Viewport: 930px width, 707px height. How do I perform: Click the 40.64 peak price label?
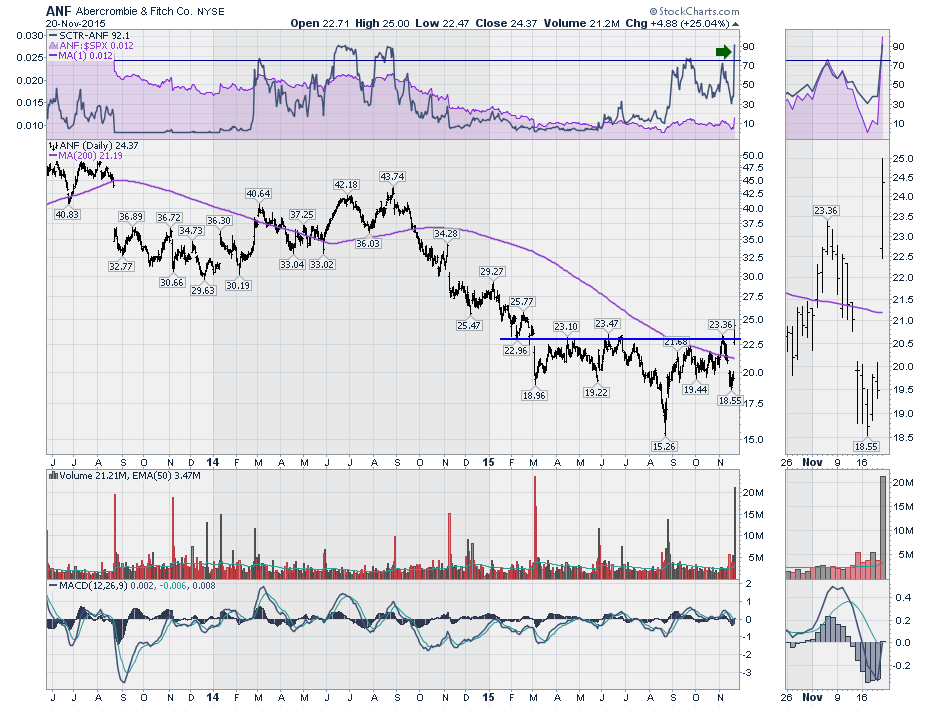[x=259, y=193]
